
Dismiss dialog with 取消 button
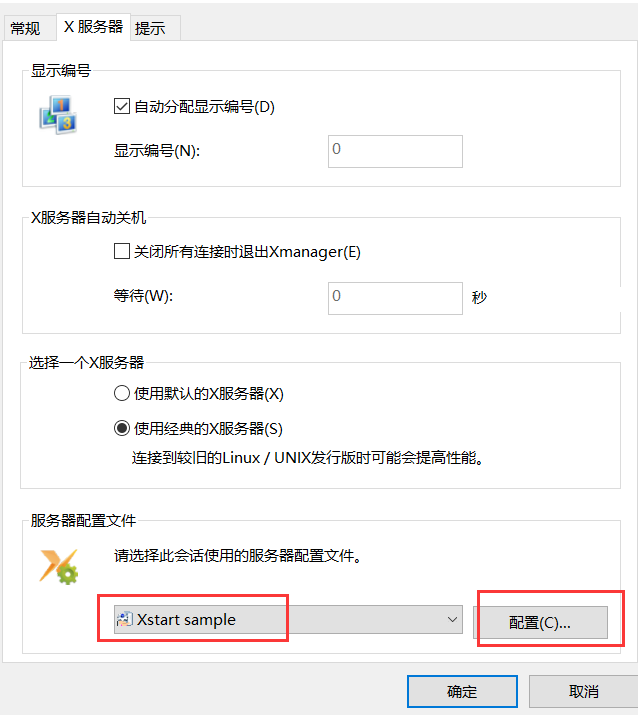[x=583, y=691]
